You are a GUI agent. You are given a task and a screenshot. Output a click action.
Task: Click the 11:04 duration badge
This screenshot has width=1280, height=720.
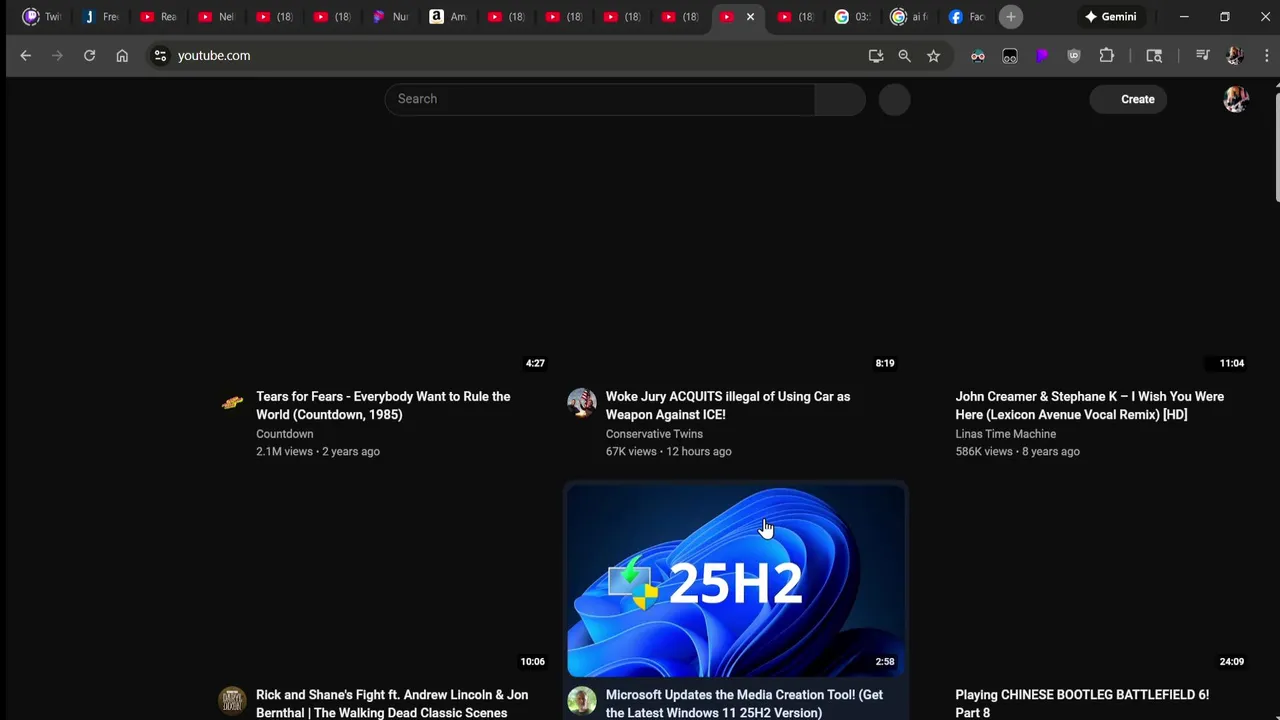[1232, 364]
